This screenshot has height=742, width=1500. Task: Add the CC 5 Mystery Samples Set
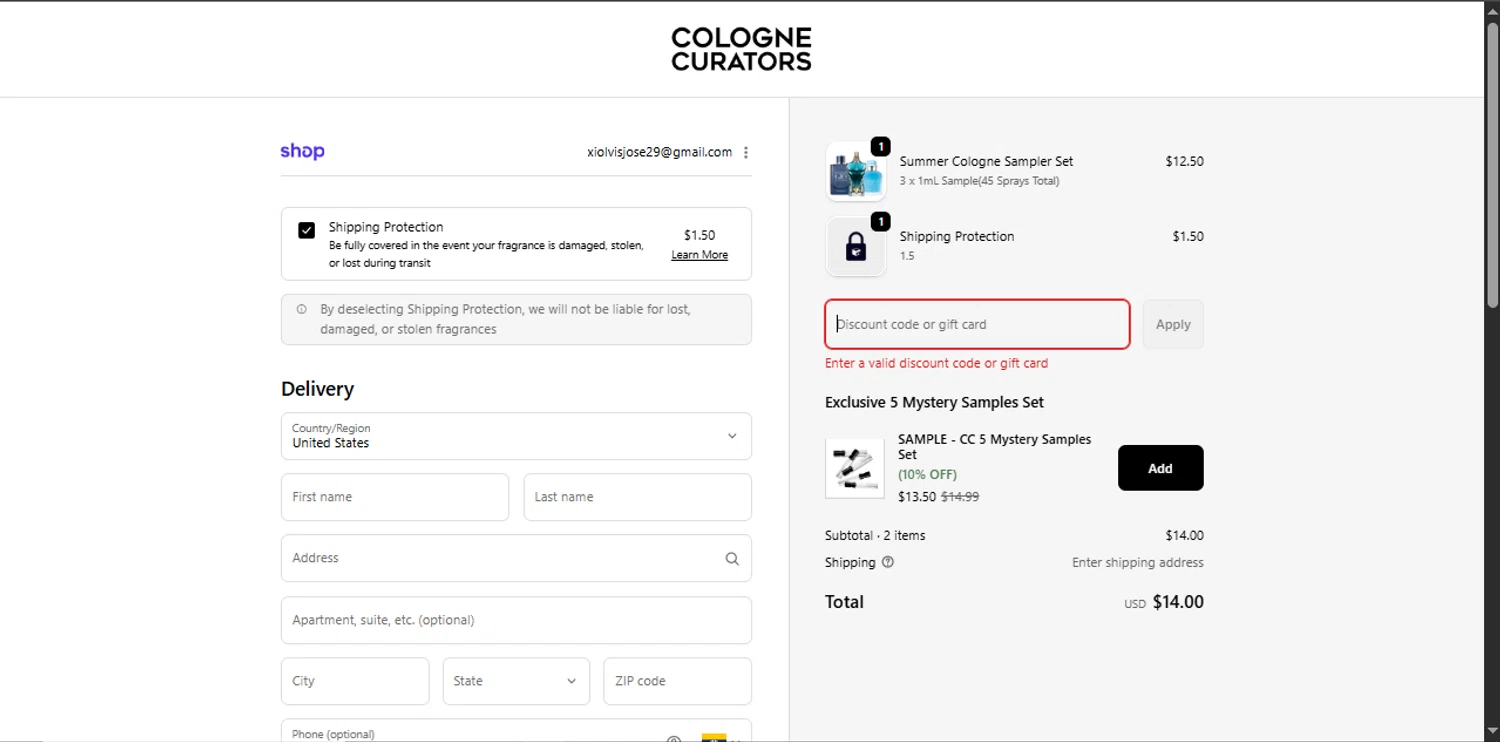[1160, 468]
